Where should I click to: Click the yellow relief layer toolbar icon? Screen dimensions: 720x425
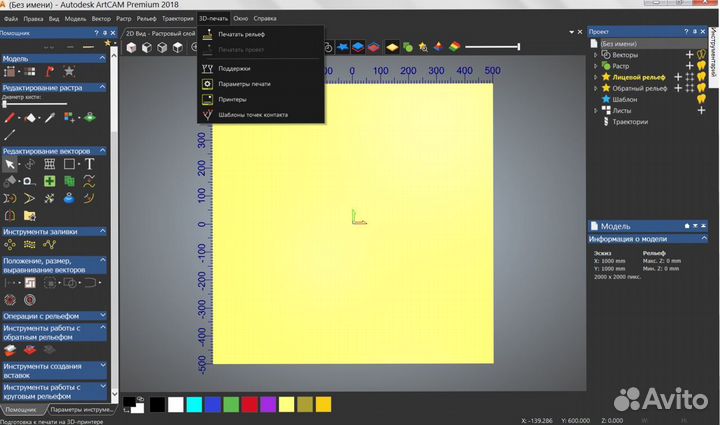click(x=392, y=47)
